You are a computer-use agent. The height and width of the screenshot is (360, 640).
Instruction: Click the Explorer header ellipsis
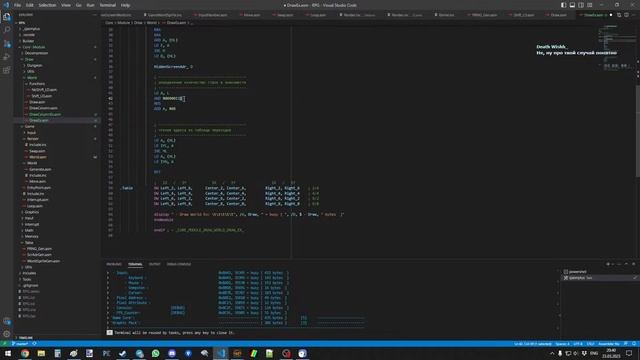pyautogui.click(x=95, y=15)
